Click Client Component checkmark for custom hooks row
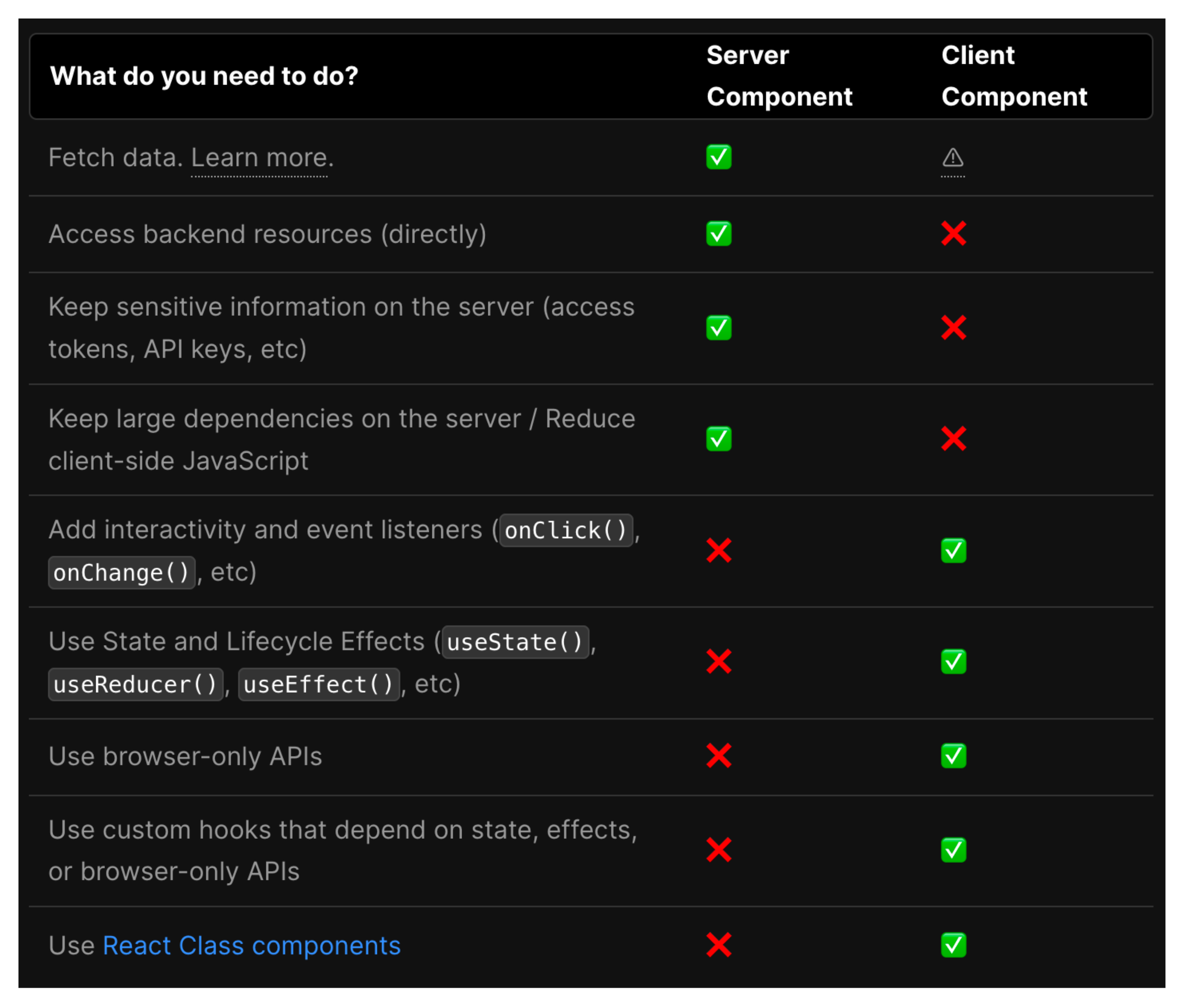 [954, 850]
